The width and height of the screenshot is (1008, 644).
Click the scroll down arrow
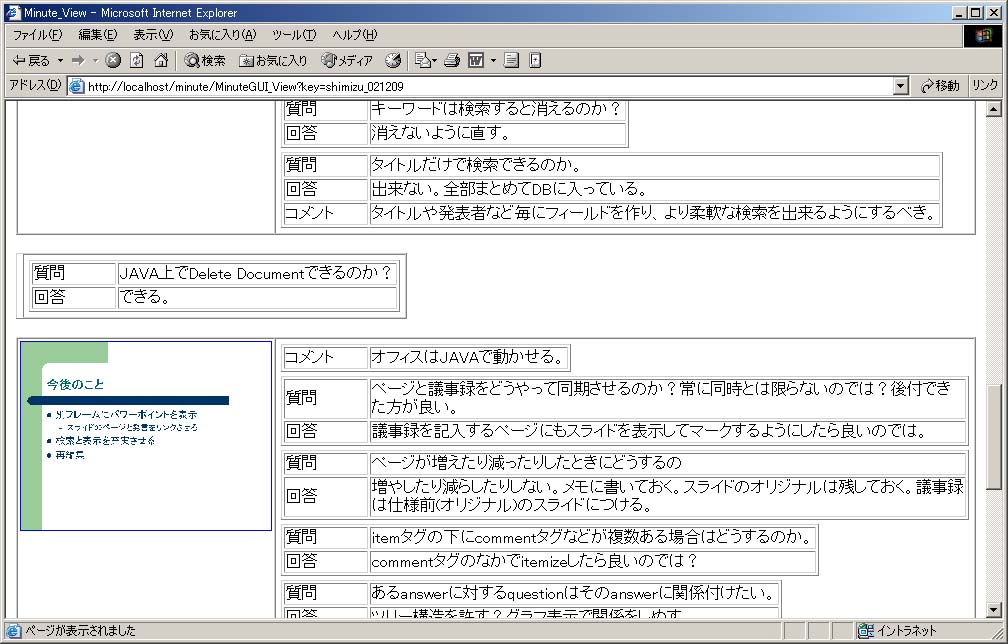993,610
